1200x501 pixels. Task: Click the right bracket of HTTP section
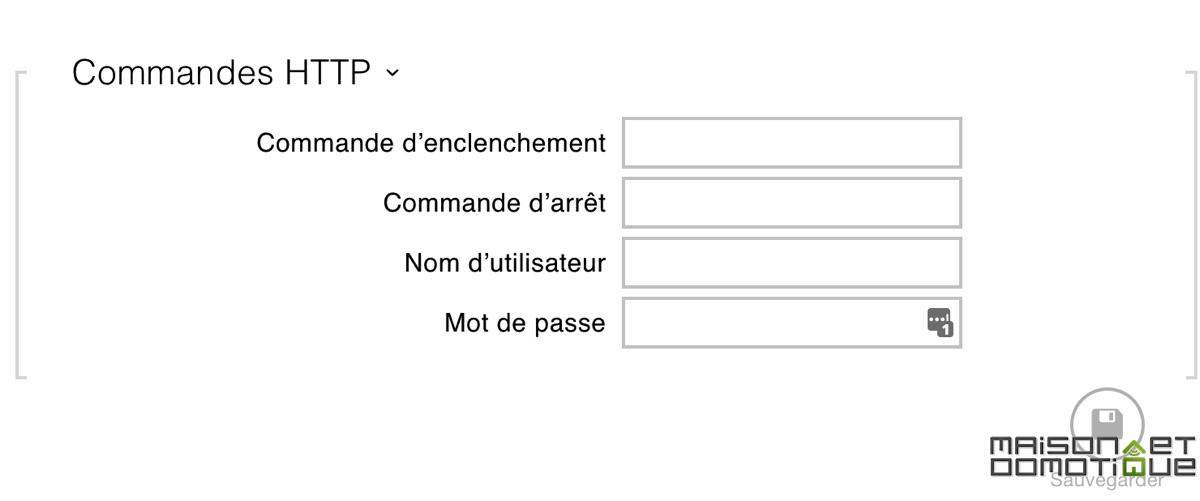click(1190, 226)
